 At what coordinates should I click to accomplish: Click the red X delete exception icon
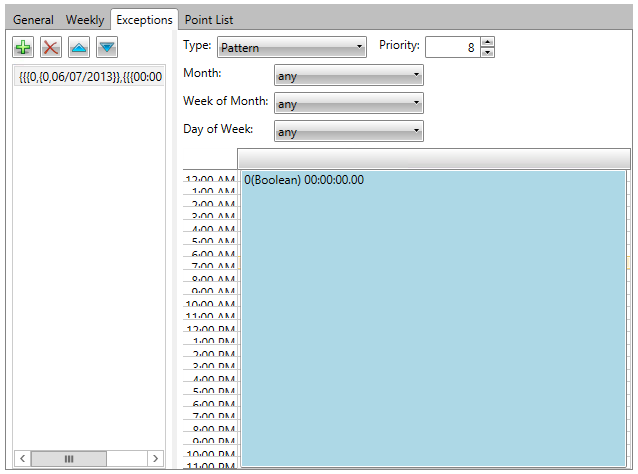[x=51, y=48]
